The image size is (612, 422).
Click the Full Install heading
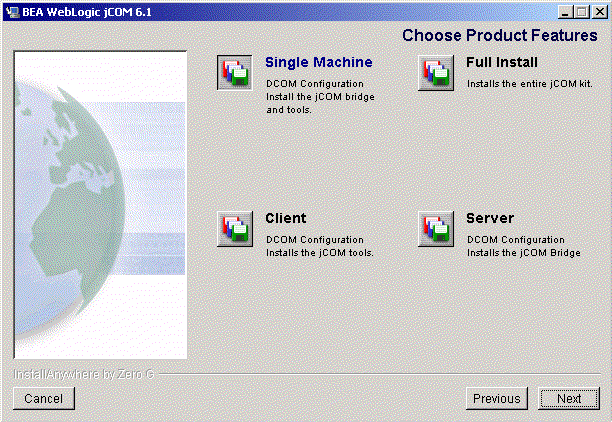[502, 62]
